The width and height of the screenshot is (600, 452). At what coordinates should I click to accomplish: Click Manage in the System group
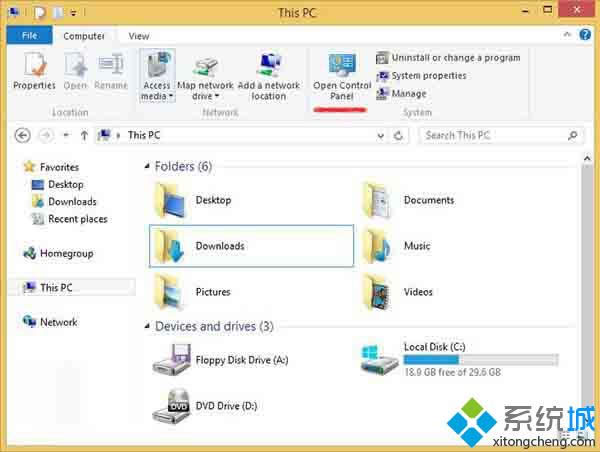(x=401, y=93)
